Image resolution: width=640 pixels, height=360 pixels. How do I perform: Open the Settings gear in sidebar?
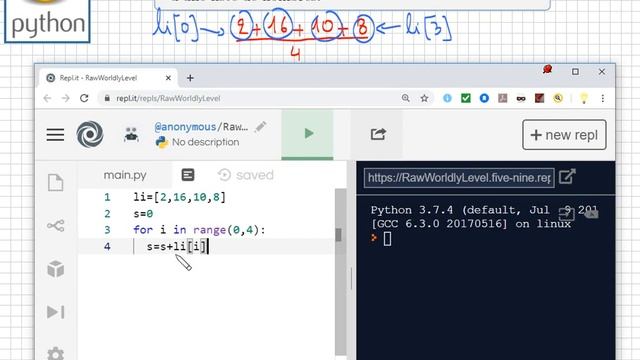pos(56,353)
